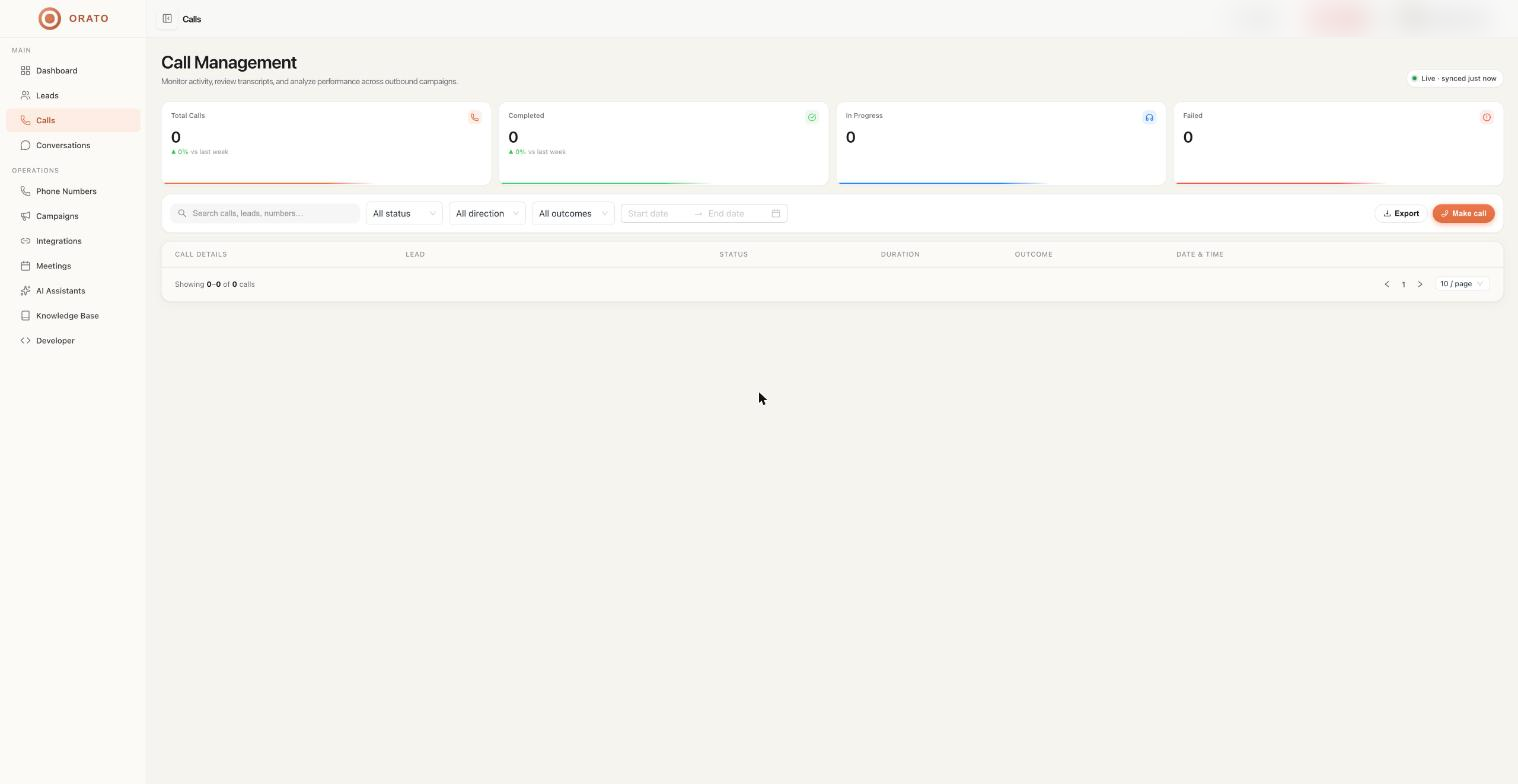Viewport: 1518px width, 784px height.
Task: Click the OUTCOME column header
Action: [1033, 254]
